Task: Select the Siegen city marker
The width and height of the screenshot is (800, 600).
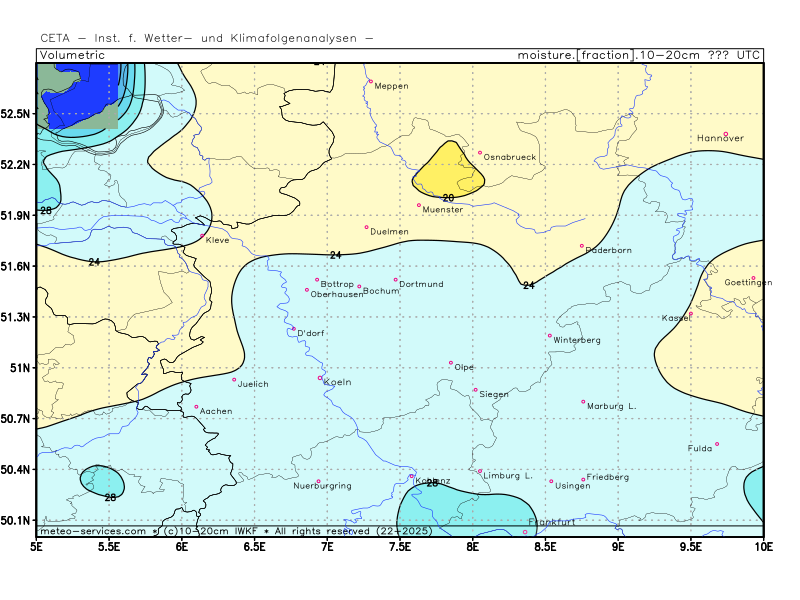Action: click(475, 390)
